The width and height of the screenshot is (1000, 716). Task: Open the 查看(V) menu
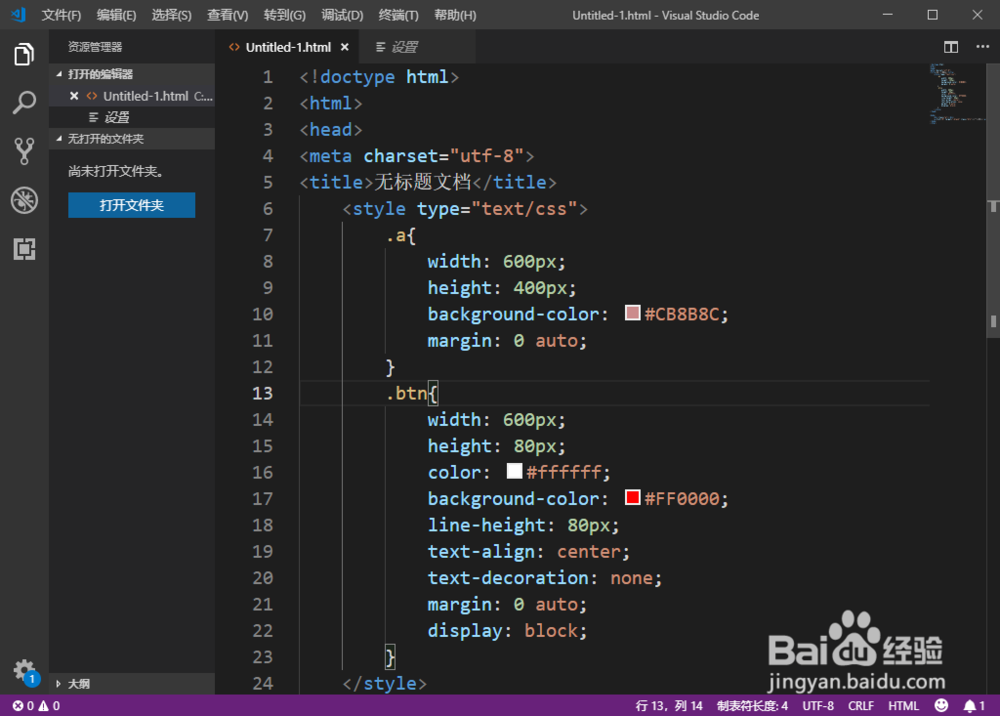click(228, 15)
